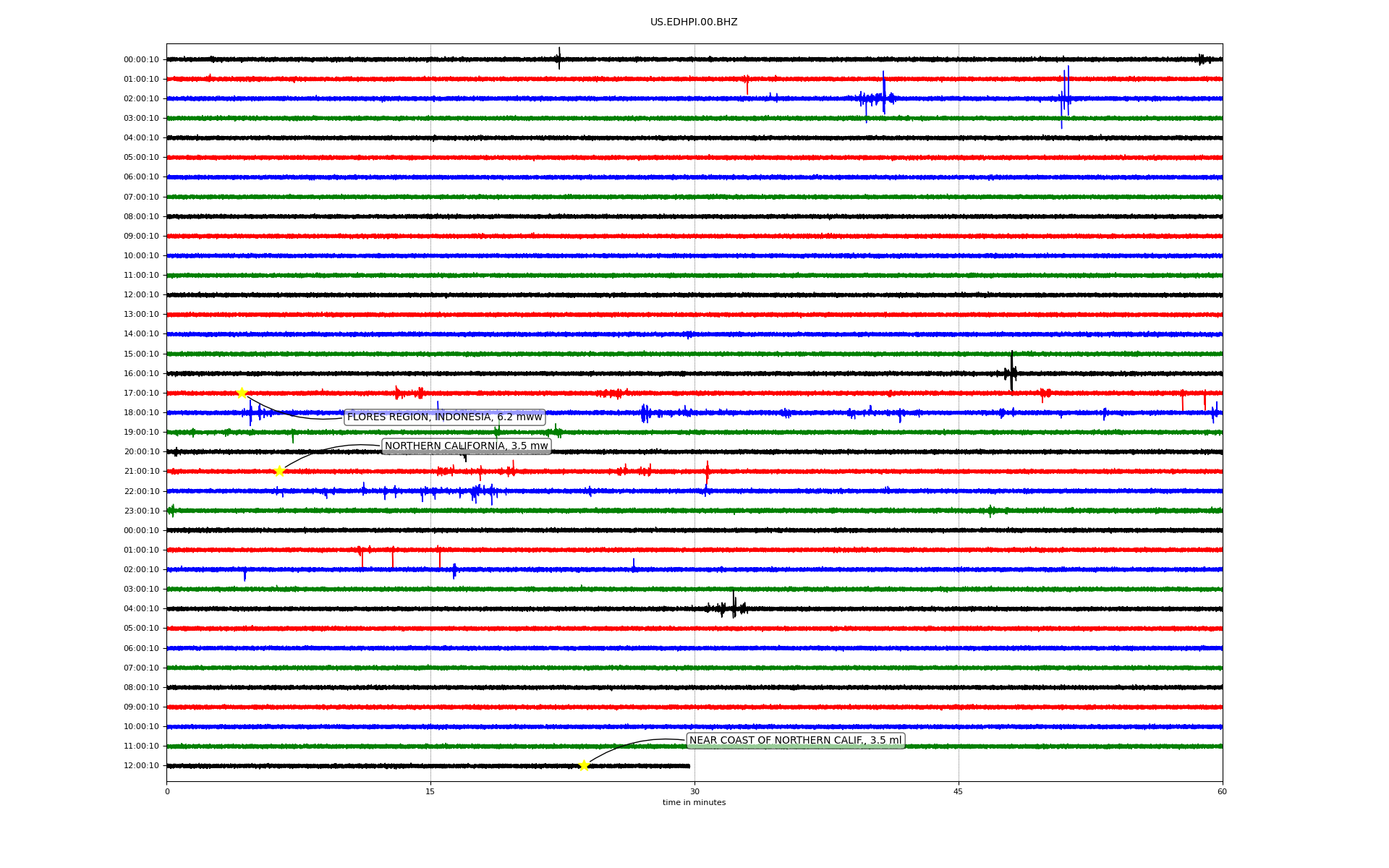1389x868 pixels.
Task: Click the 16:00:10 row time label
Action: point(141,374)
